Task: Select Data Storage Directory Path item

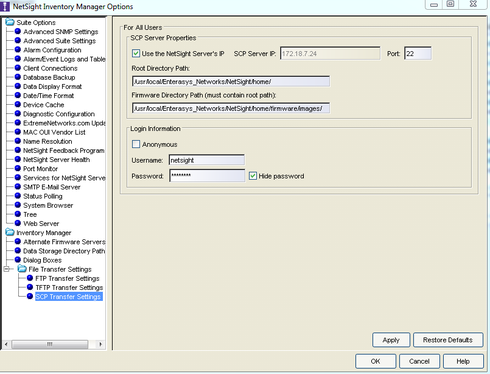Action: pyautogui.click(x=64, y=251)
